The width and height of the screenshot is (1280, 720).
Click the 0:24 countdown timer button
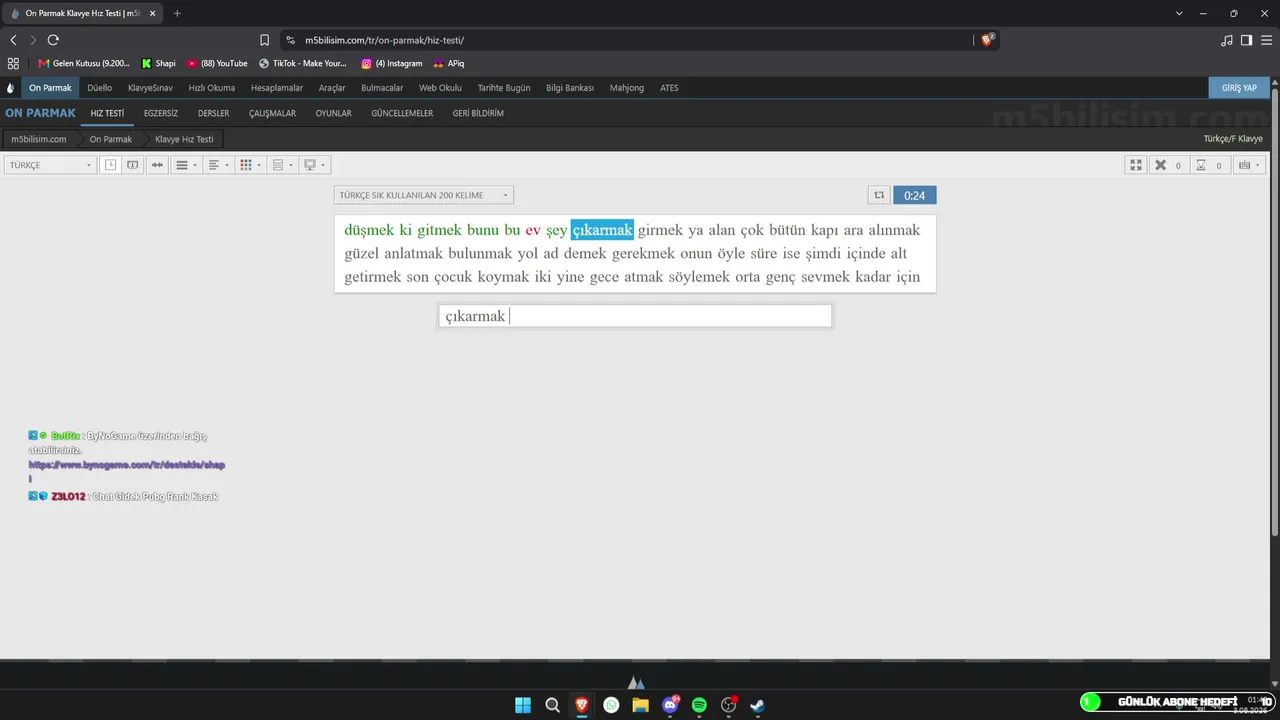pyautogui.click(x=914, y=196)
